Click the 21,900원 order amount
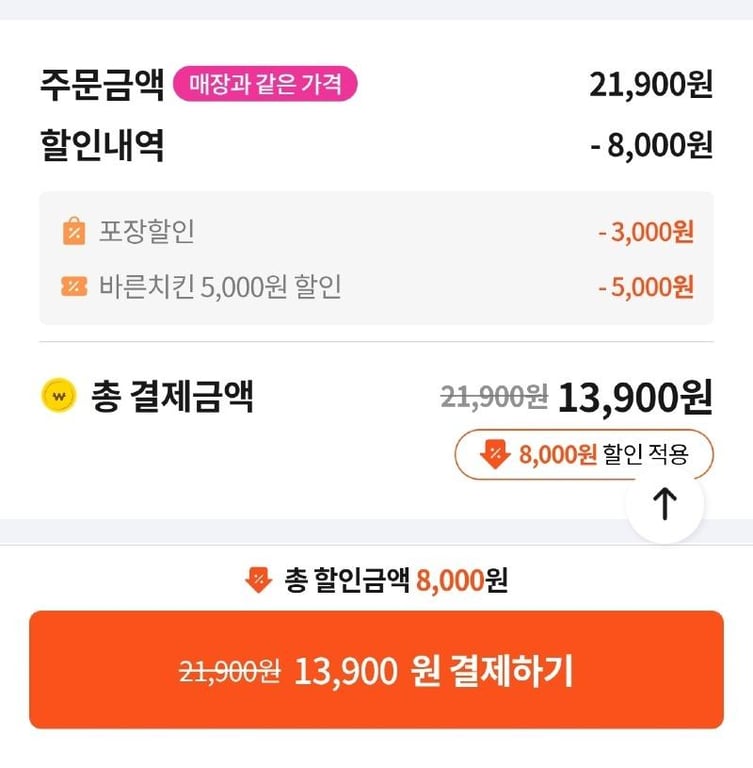Screen dimensions: 753x768 (x=651, y=85)
